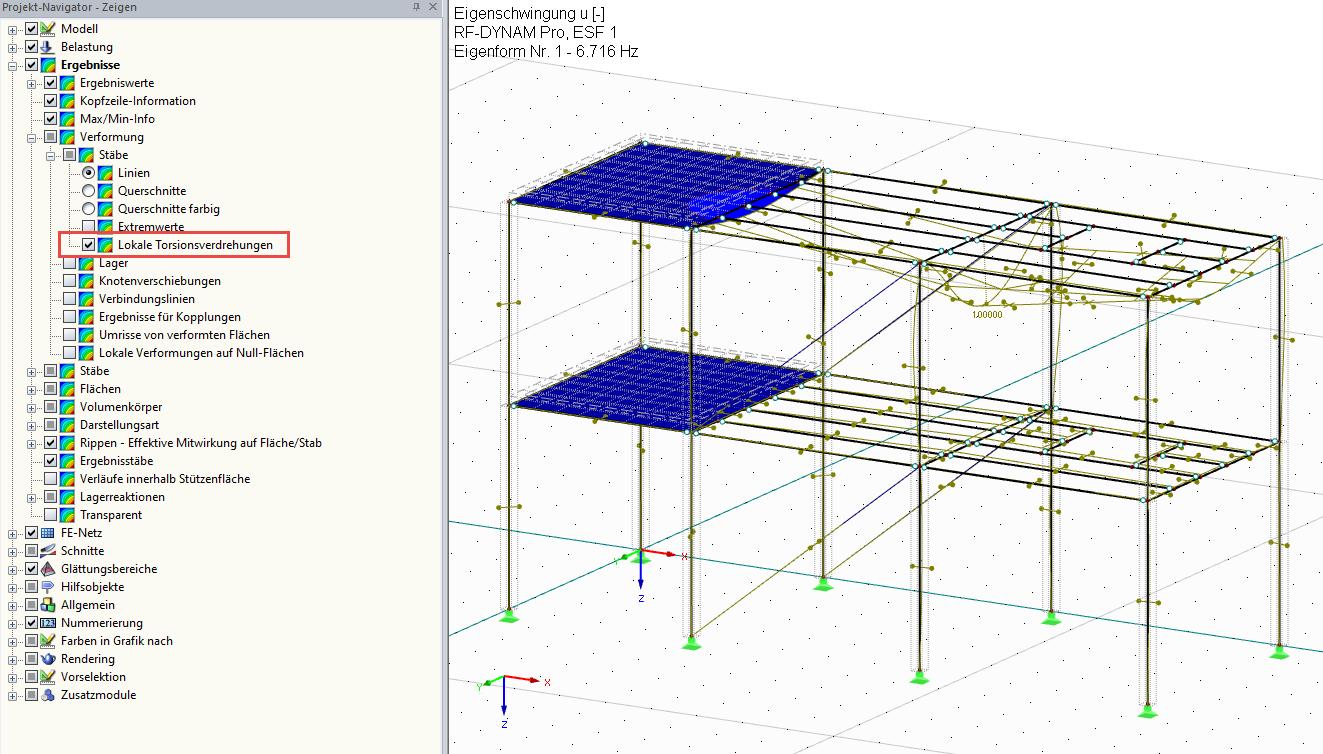
Task: Expand the Lagerreaktionen tree node
Action: click(x=33, y=496)
